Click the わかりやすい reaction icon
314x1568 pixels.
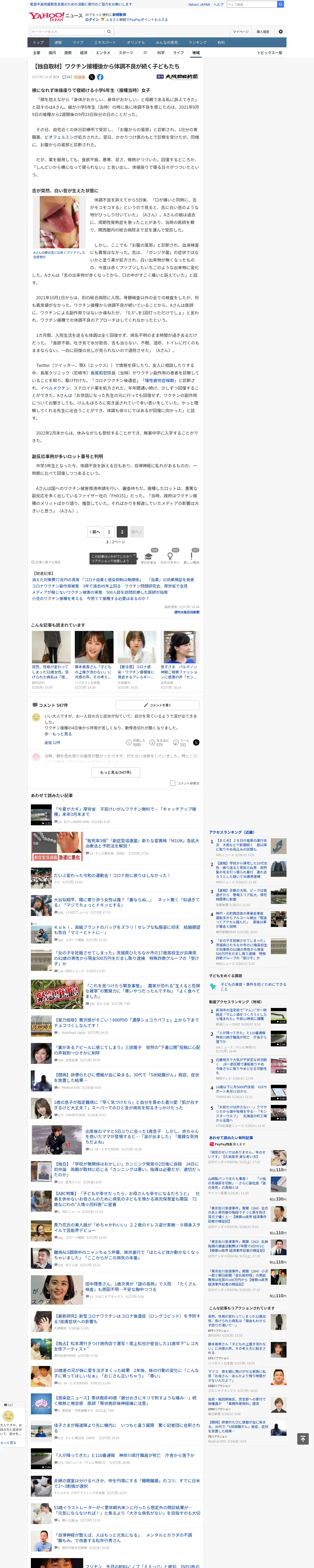point(170,557)
